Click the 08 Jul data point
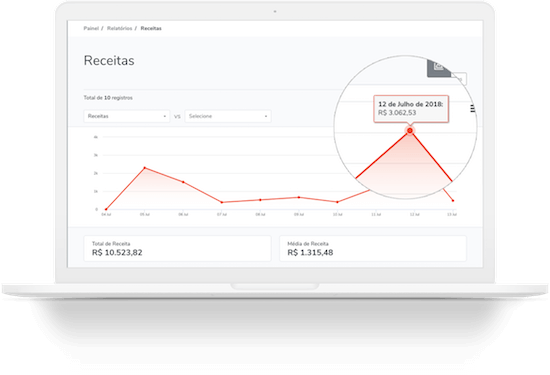 tap(260, 200)
